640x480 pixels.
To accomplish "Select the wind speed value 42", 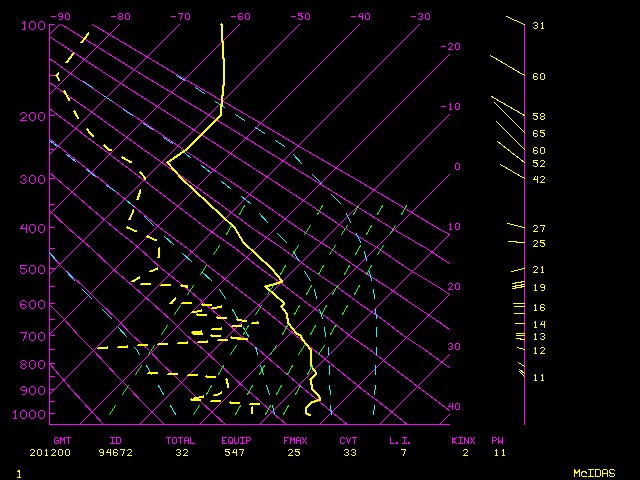I will pyautogui.click(x=538, y=179).
